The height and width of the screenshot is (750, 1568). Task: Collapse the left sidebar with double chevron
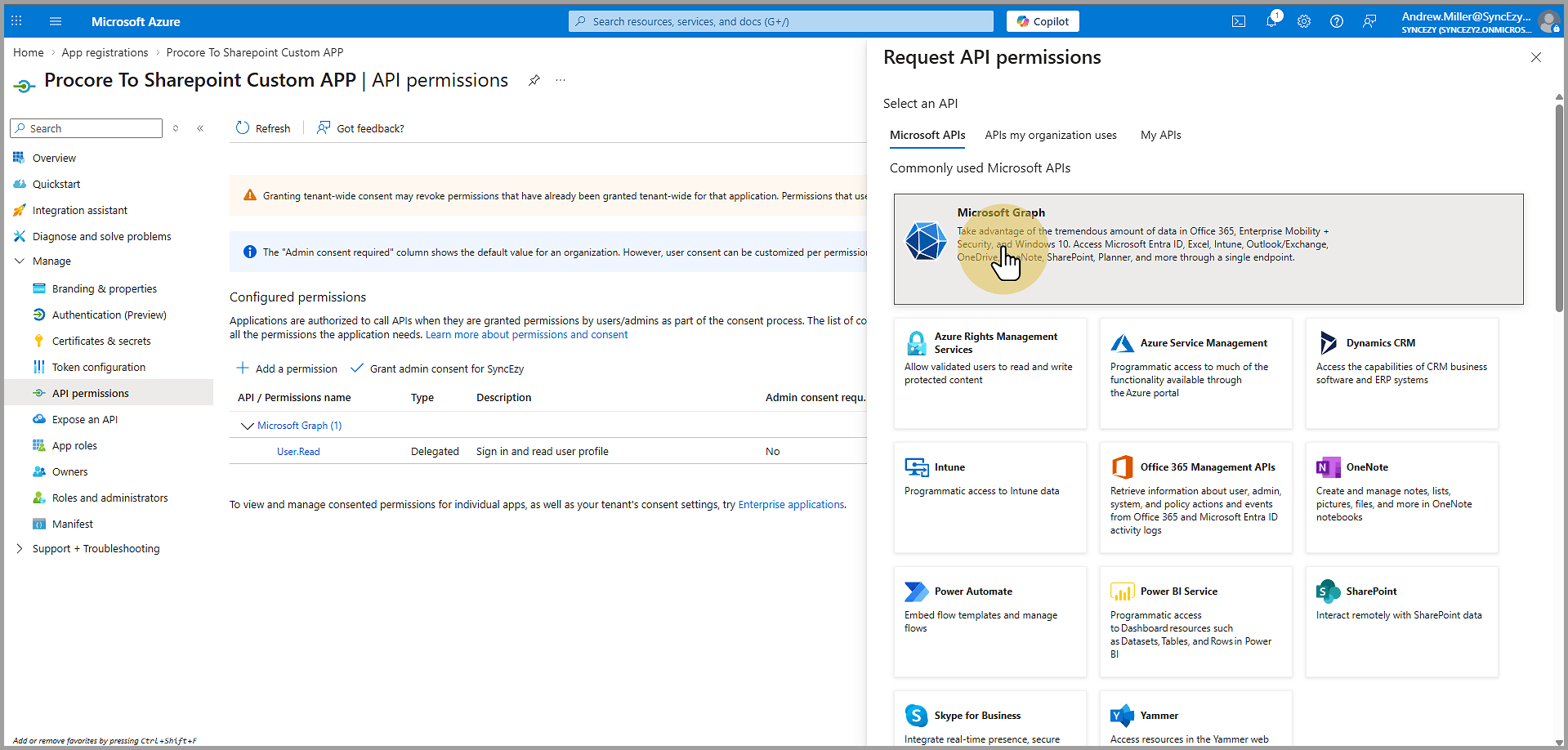coord(200,128)
